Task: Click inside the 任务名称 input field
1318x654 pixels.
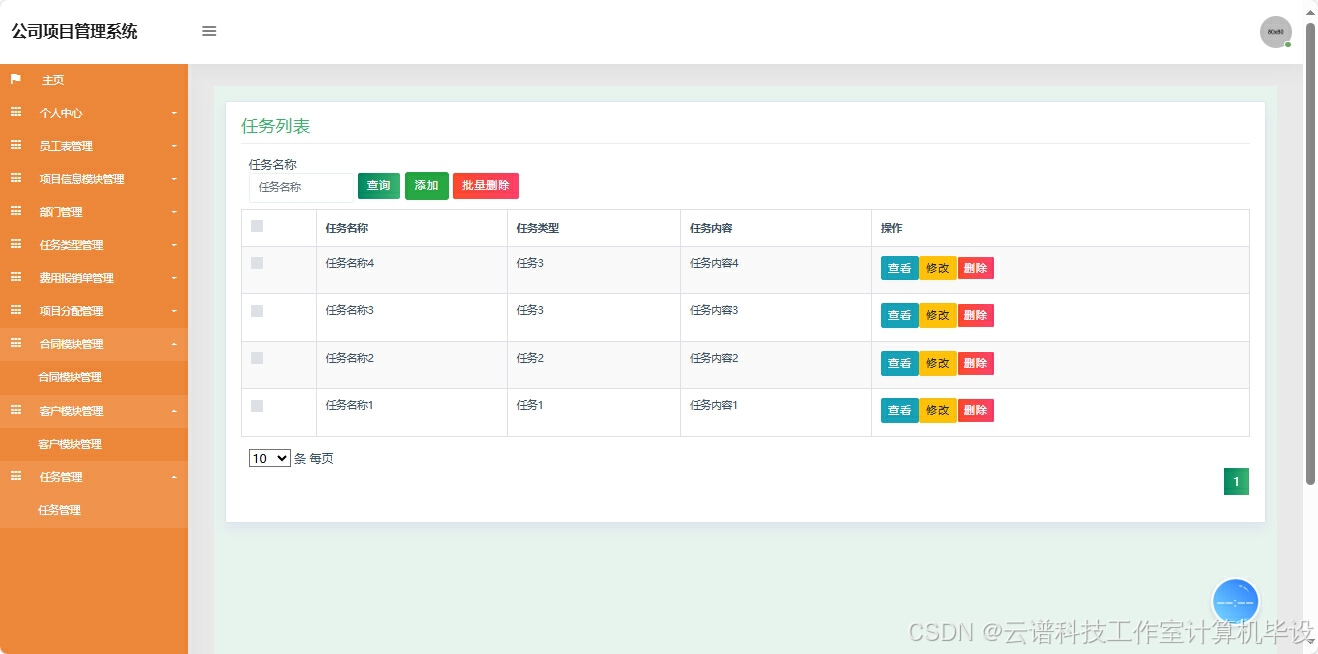Action: click(x=300, y=187)
